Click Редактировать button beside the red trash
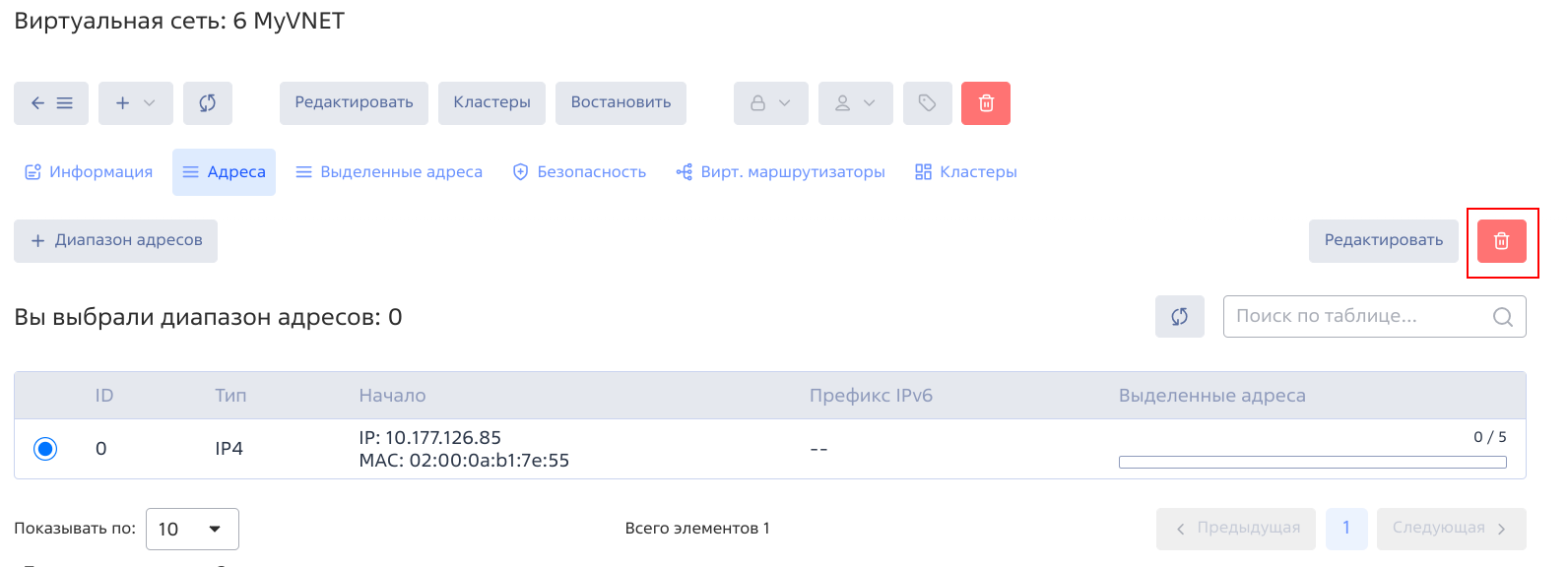1568x567 pixels. (1383, 241)
